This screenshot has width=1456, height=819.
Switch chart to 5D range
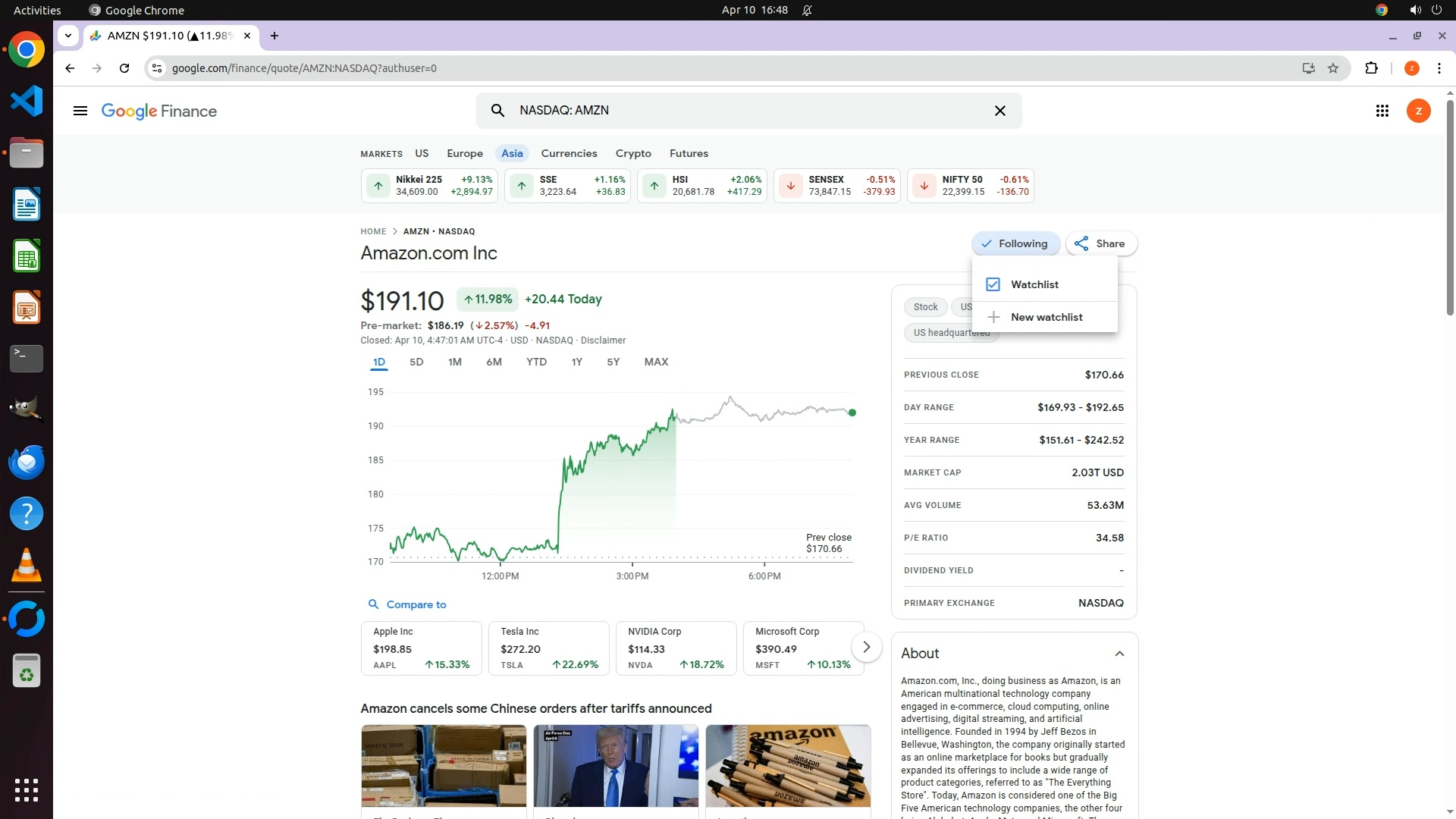point(416,362)
